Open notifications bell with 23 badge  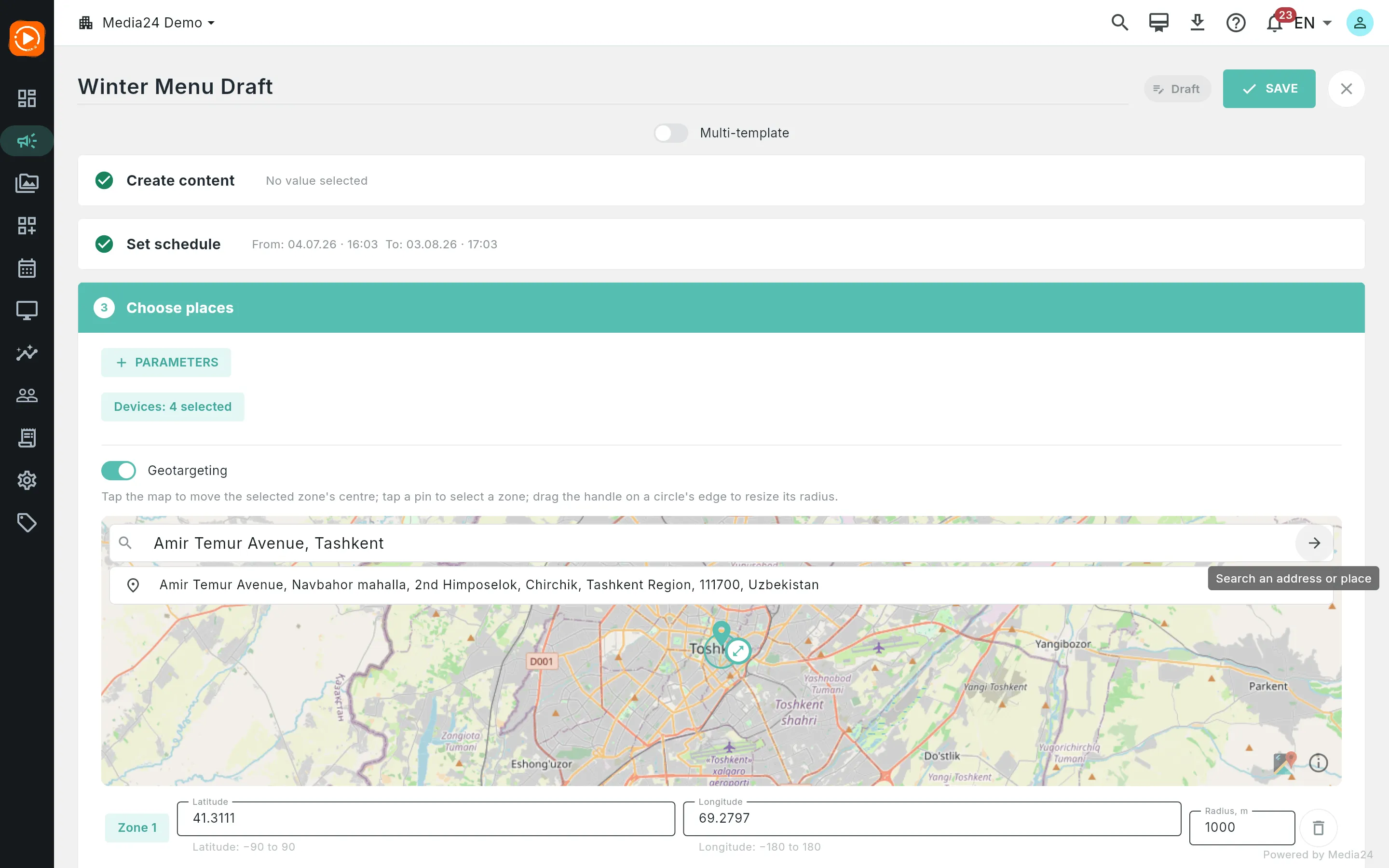click(x=1275, y=22)
